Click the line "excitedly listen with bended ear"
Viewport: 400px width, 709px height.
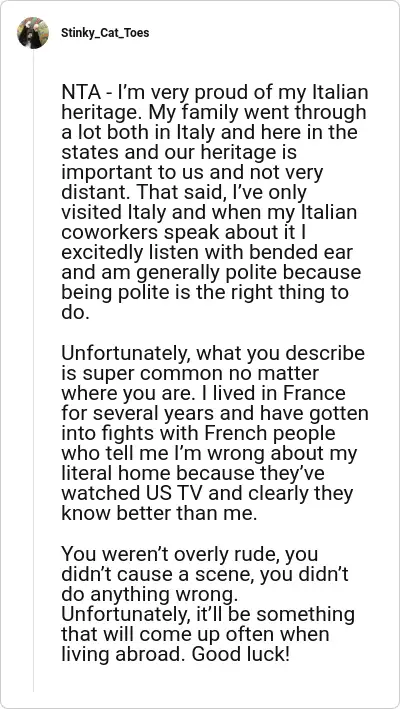click(x=207, y=252)
